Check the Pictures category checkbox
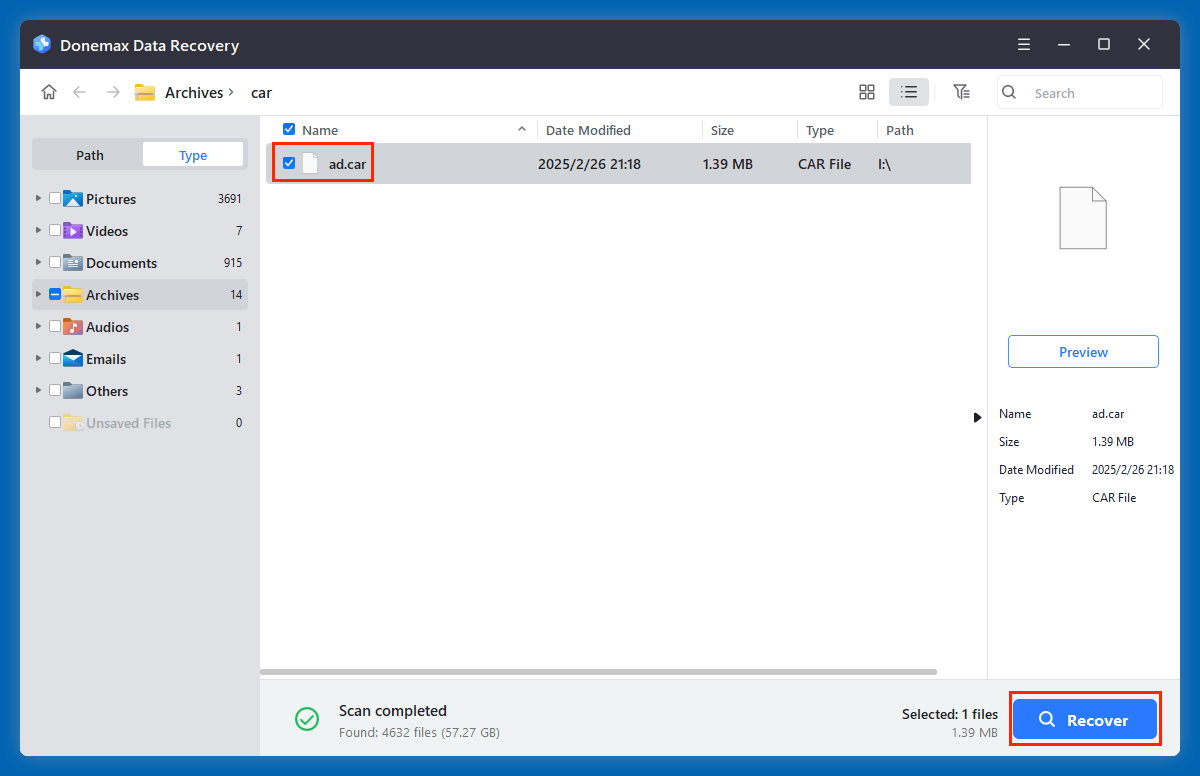This screenshot has width=1200, height=776. coord(55,198)
